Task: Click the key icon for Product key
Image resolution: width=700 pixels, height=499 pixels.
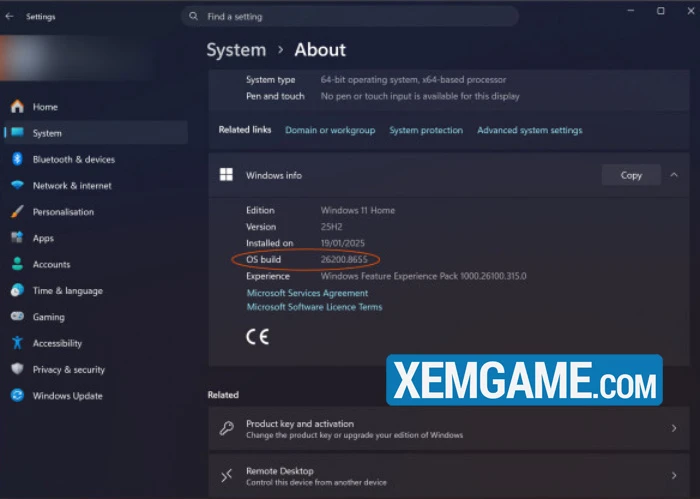Action: tap(226, 428)
